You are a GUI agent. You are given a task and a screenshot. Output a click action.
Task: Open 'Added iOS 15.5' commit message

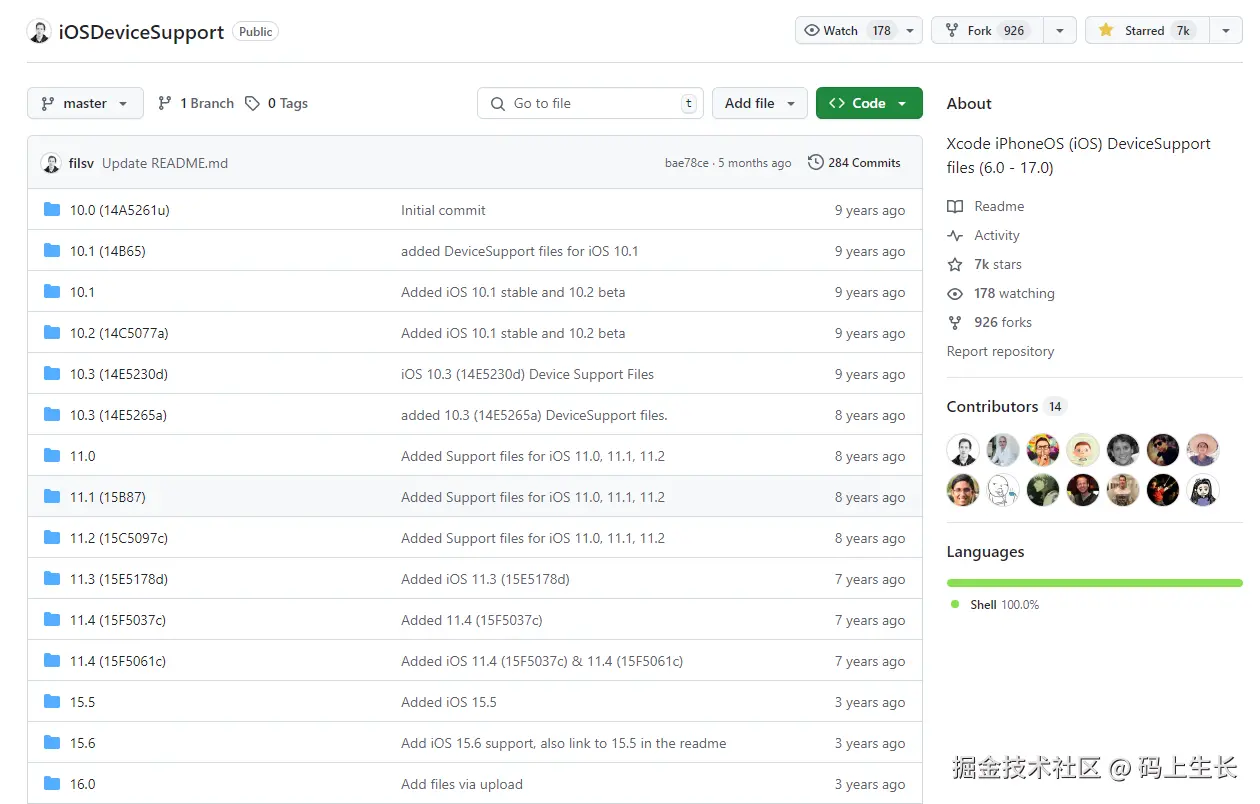pos(448,702)
